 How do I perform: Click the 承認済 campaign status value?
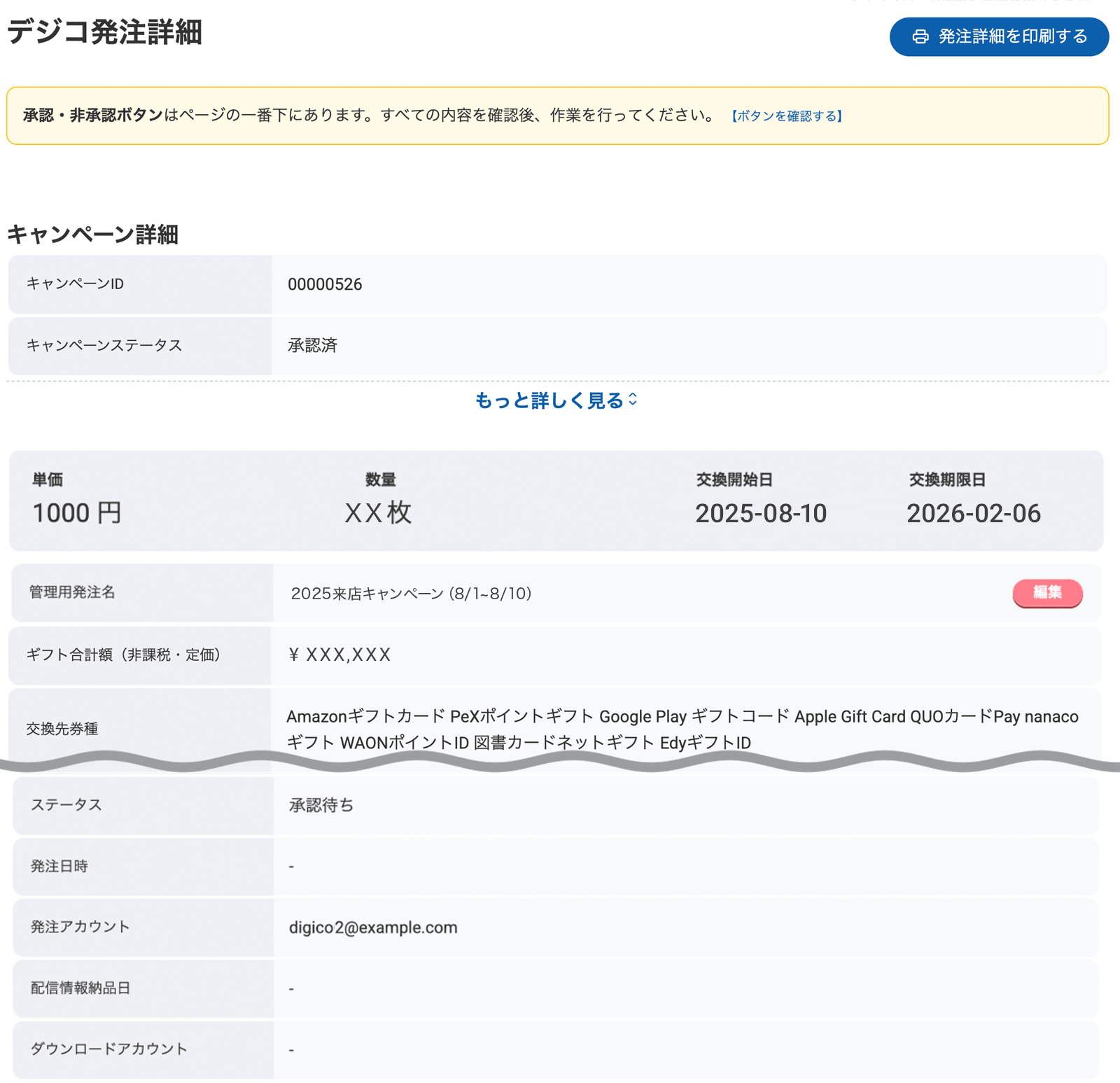pyautogui.click(x=312, y=345)
